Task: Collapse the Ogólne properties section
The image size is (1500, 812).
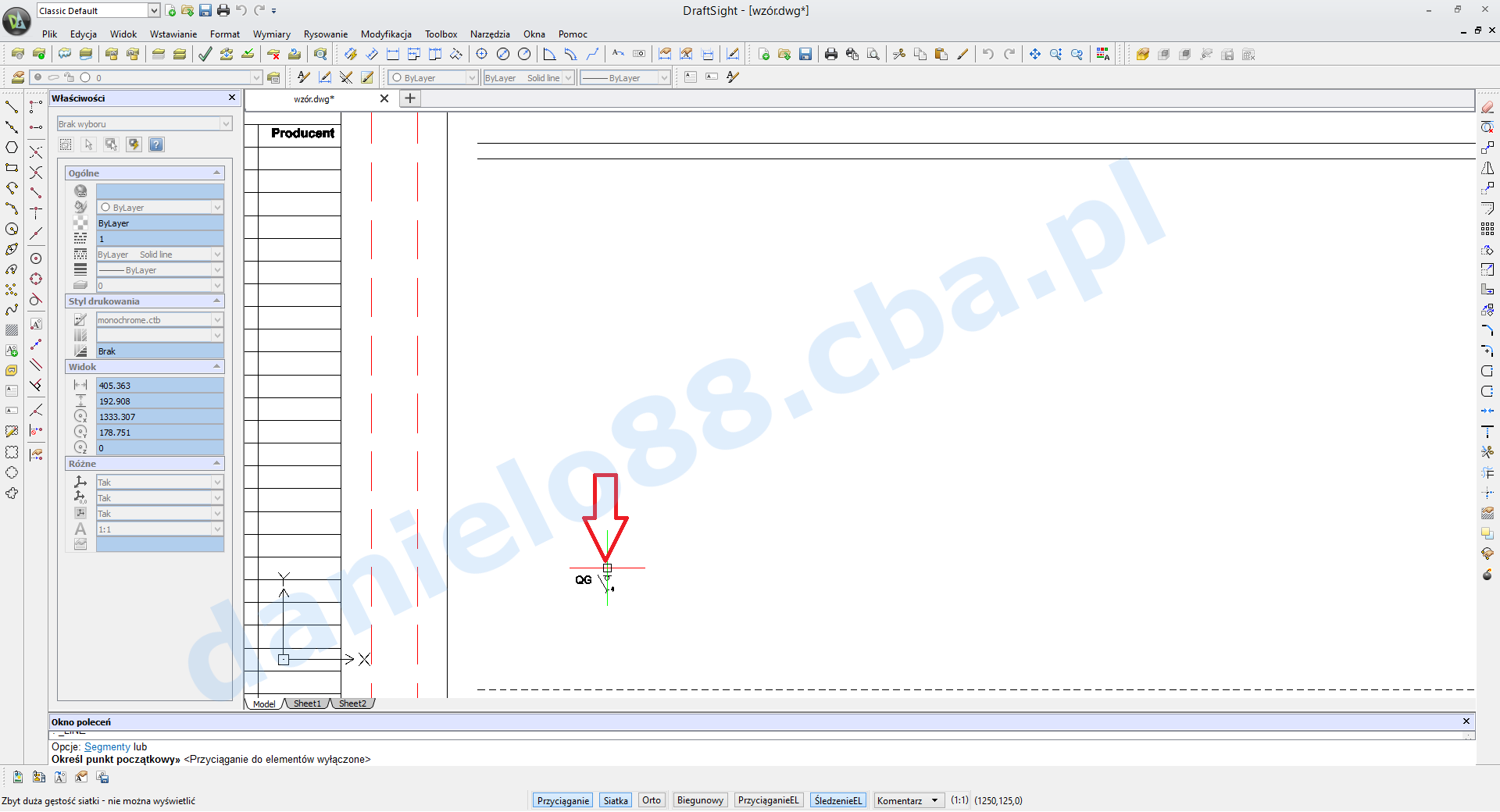Action: click(x=217, y=173)
